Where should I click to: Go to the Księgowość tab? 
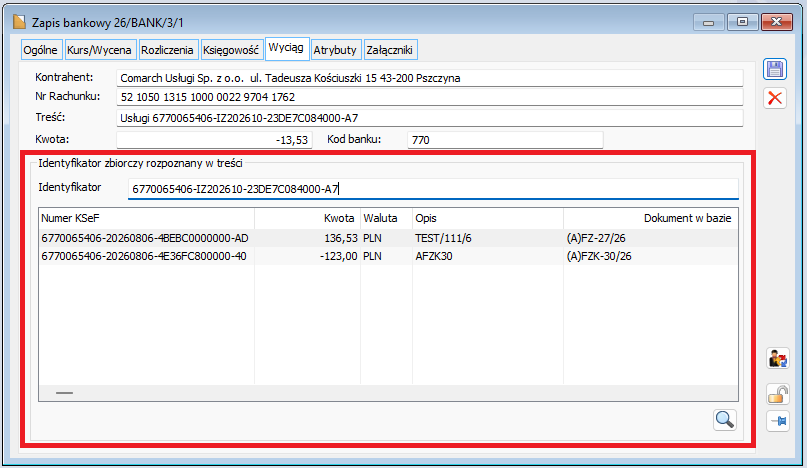click(231, 50)
